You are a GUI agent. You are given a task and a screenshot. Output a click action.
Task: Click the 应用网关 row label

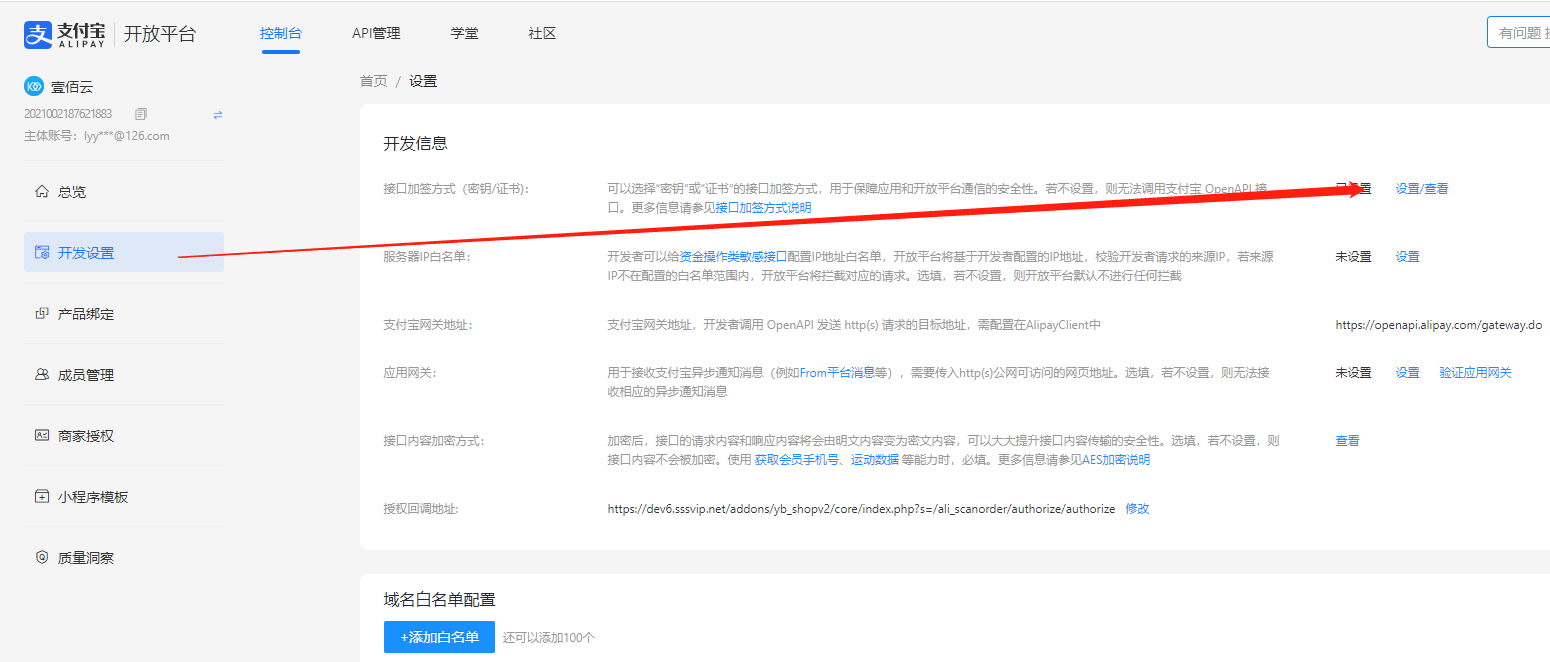coord(411,372)
